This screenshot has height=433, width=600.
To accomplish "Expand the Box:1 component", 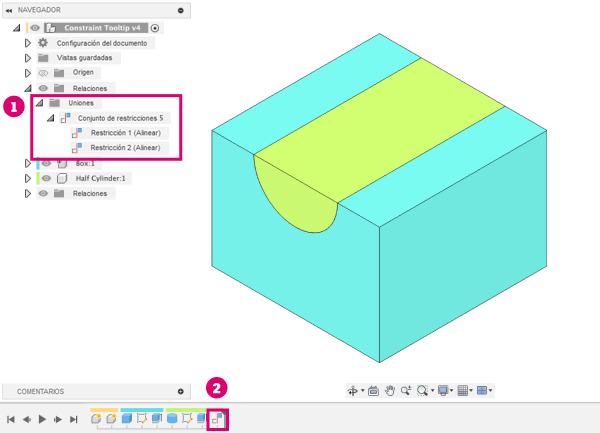I will click(28, 163).
